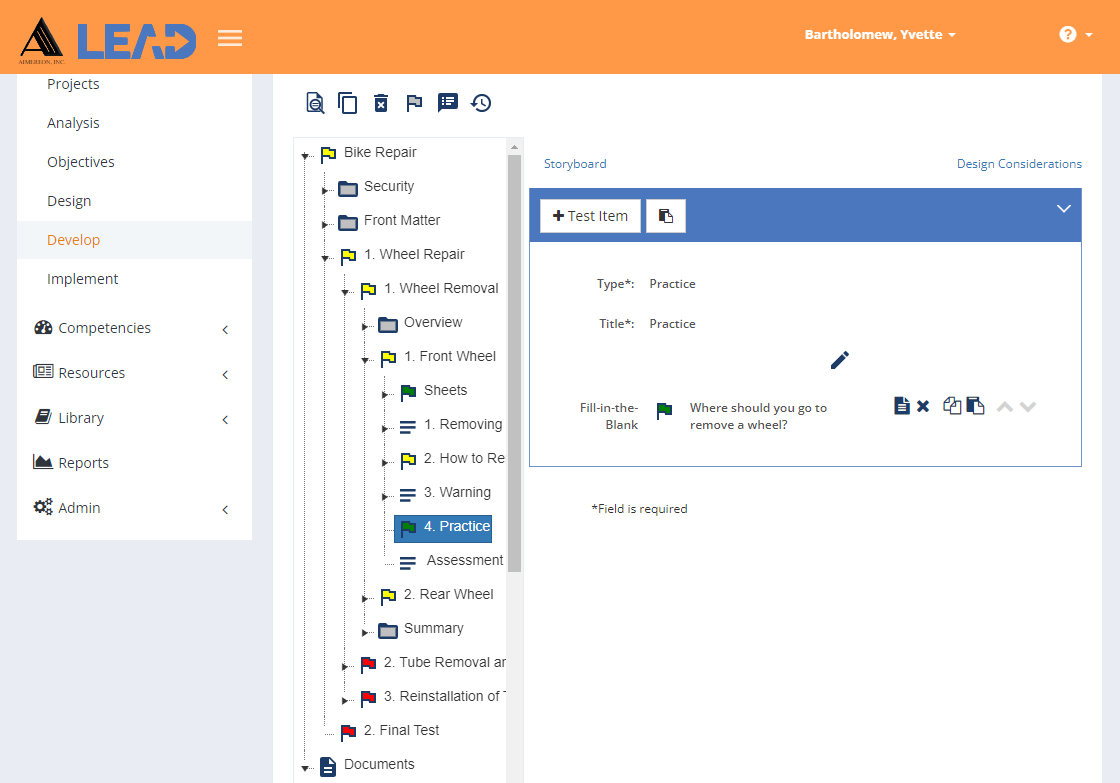Collapse the blue panel header chevron
This screenshot has height=783, width=1120.
click(x=1063, y=209)
